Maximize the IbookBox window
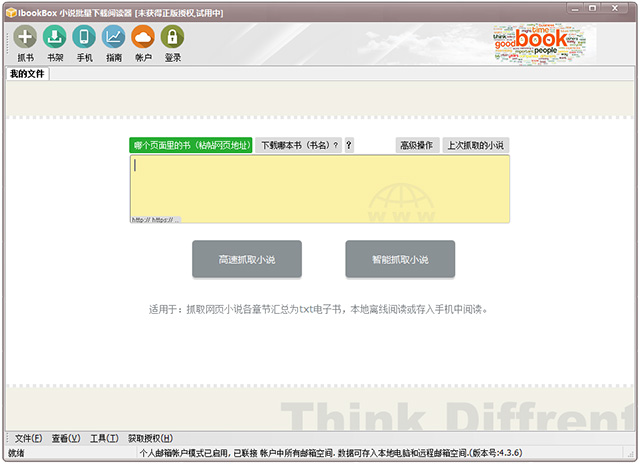Image resolution: width=640 pixels, height=465 pixels. 593,9
